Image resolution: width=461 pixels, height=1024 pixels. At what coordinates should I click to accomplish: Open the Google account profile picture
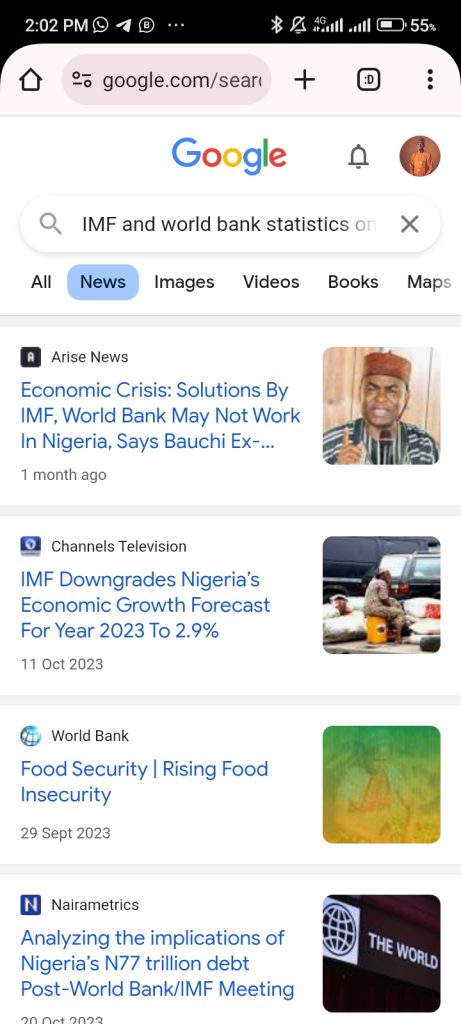(420, 156)
